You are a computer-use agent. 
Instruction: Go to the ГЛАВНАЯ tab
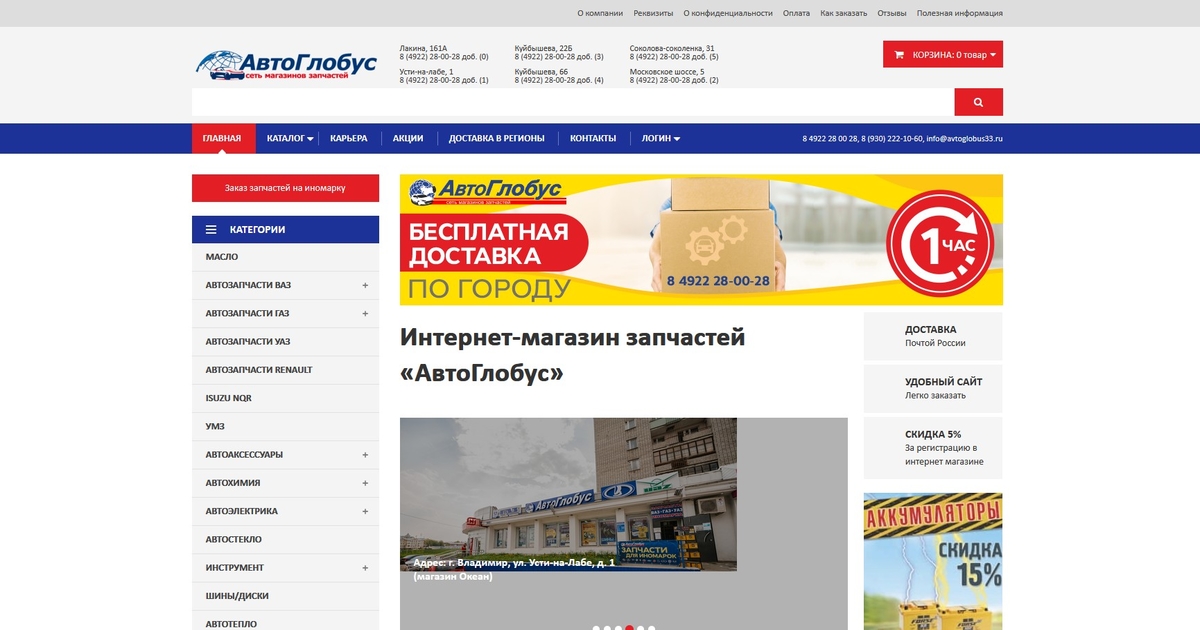pyautogui.click(x=222, y=138)
